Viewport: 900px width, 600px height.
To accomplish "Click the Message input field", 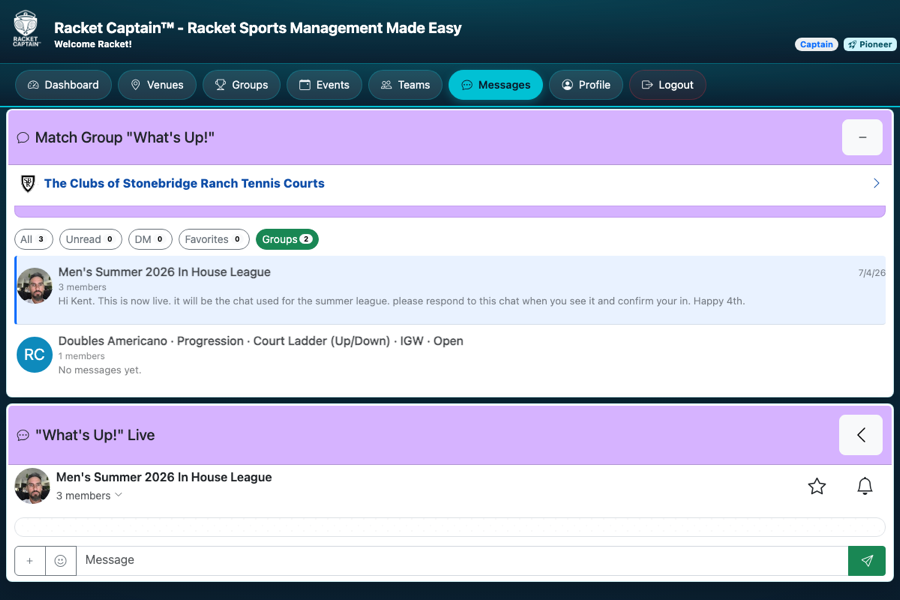I will click(x=462, y=560).
